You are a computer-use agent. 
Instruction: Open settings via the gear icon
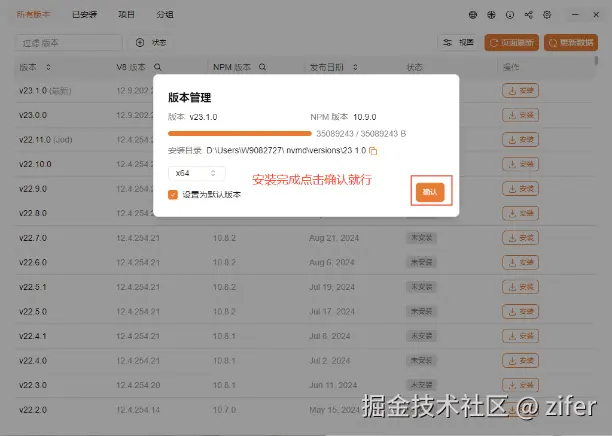[547, 15]
